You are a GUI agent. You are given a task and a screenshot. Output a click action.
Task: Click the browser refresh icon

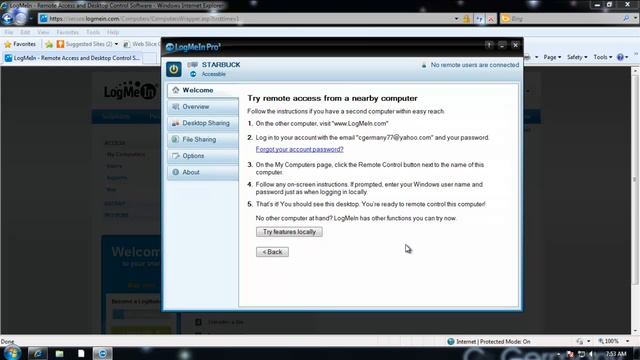(479, 19)
